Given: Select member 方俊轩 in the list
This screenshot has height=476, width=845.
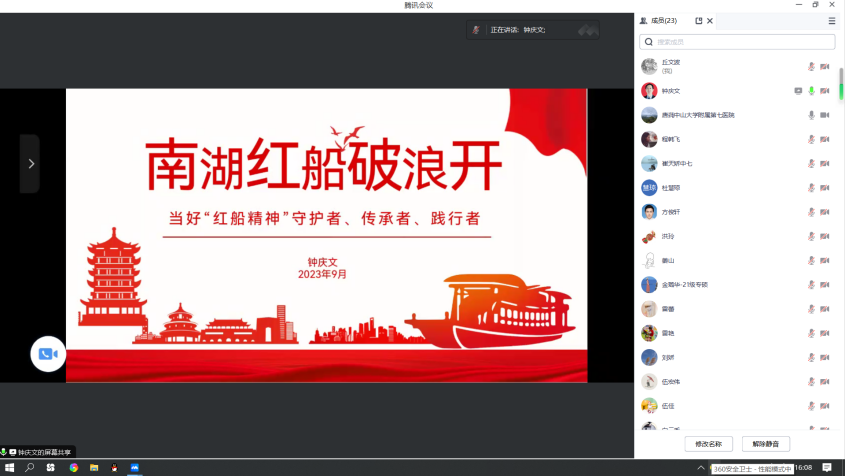Looking at the screenshot, I should 737,212.
